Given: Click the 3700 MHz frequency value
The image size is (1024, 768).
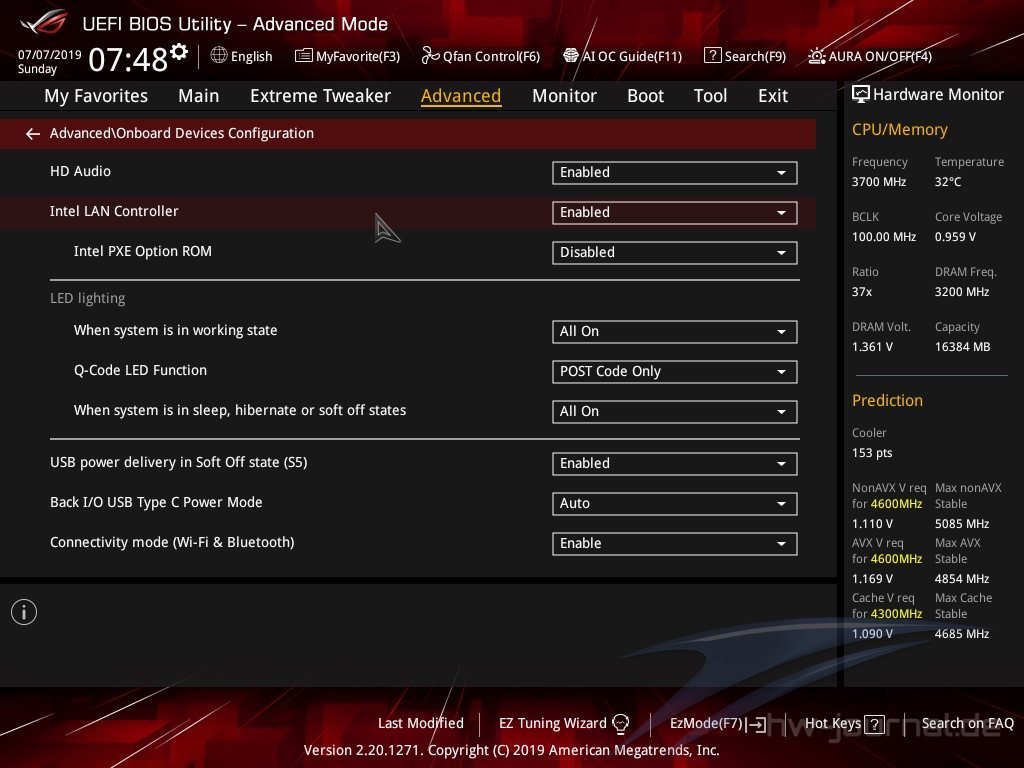Looking at the screenshot, I should (879, 182).
